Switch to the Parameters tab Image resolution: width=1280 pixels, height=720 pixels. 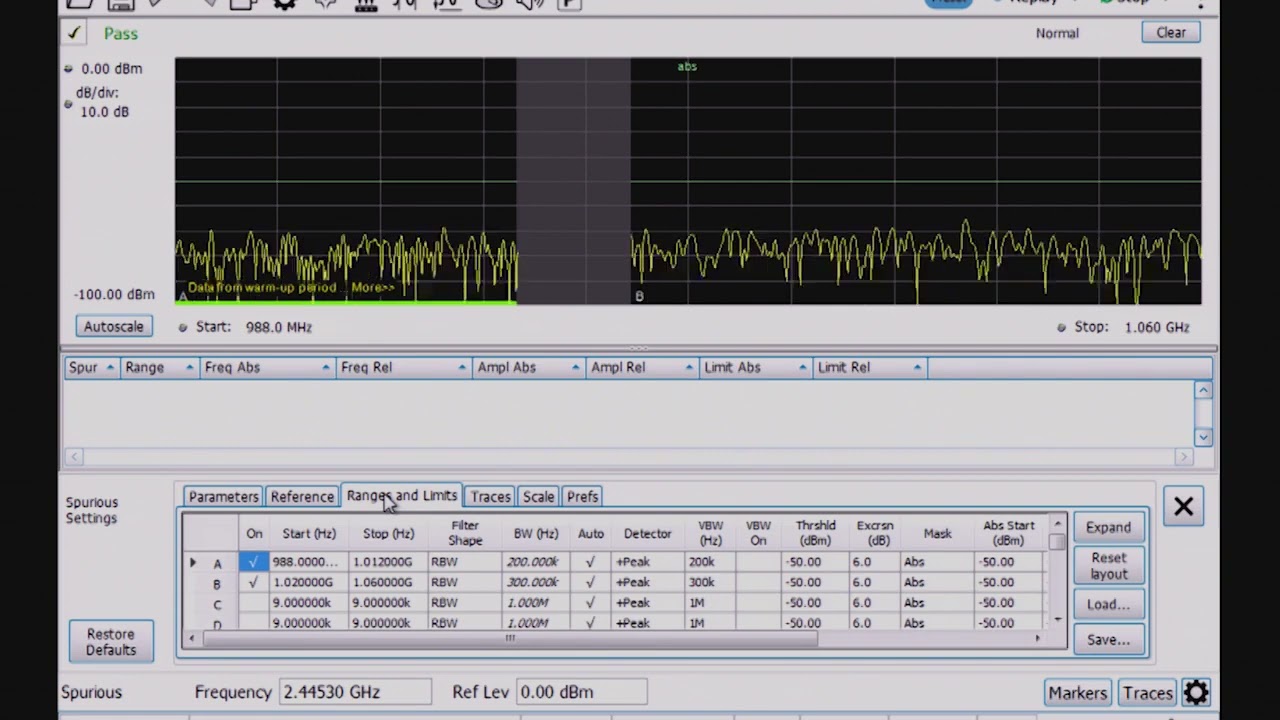pyautogui.click(x=223, y=497)
